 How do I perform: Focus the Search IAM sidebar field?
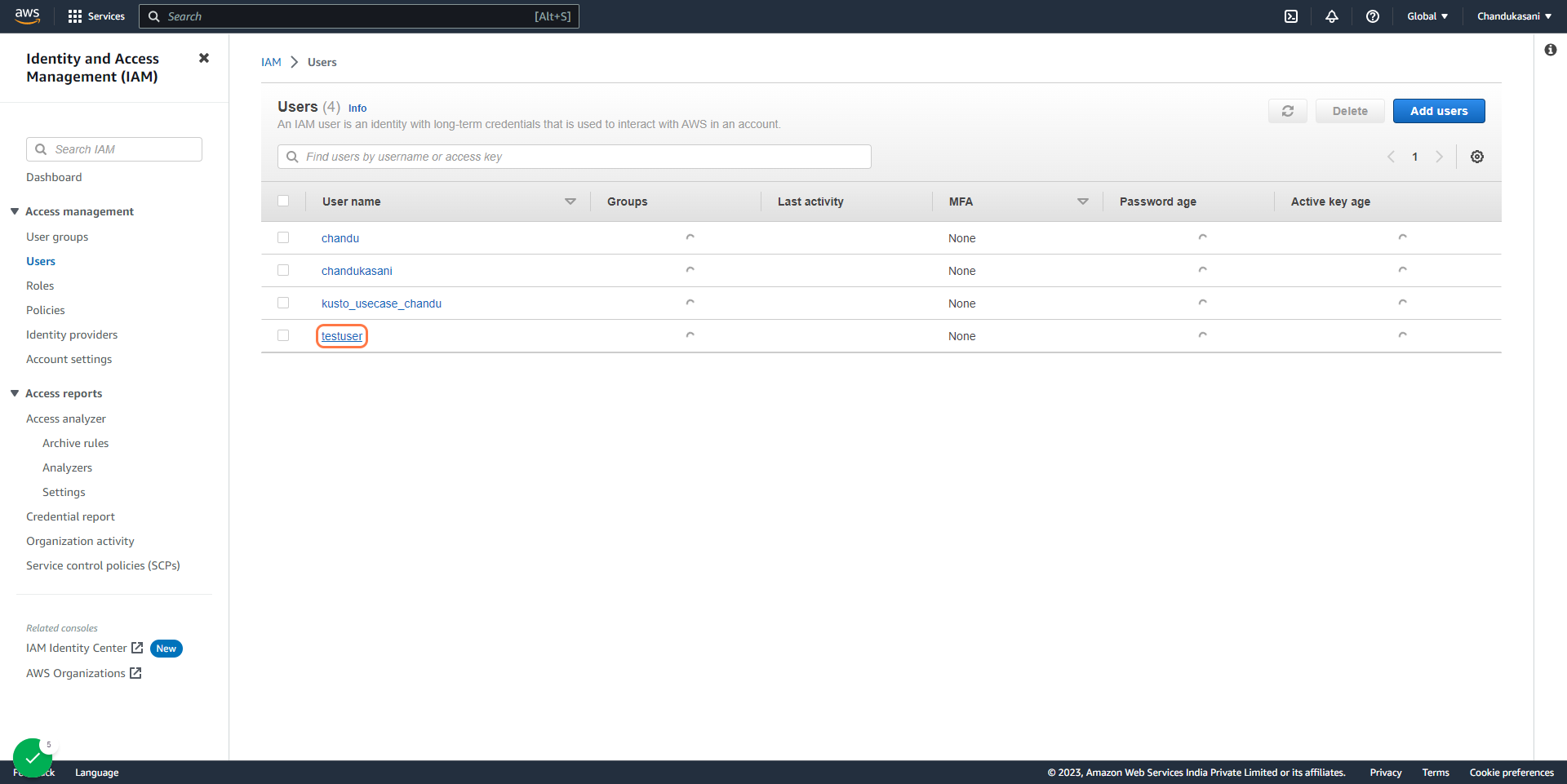tap(114, 149)
